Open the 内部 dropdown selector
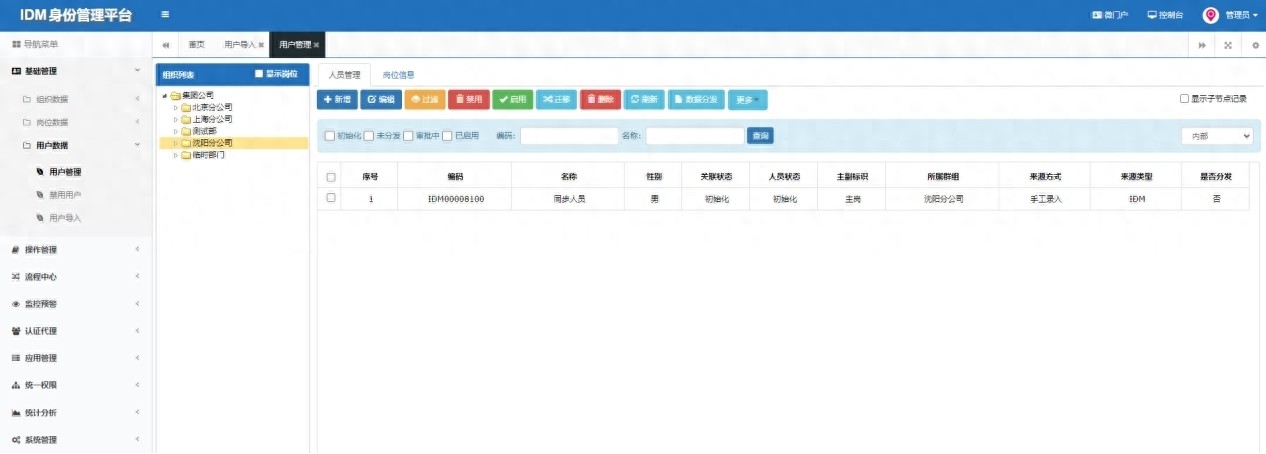 (1217, 136)
